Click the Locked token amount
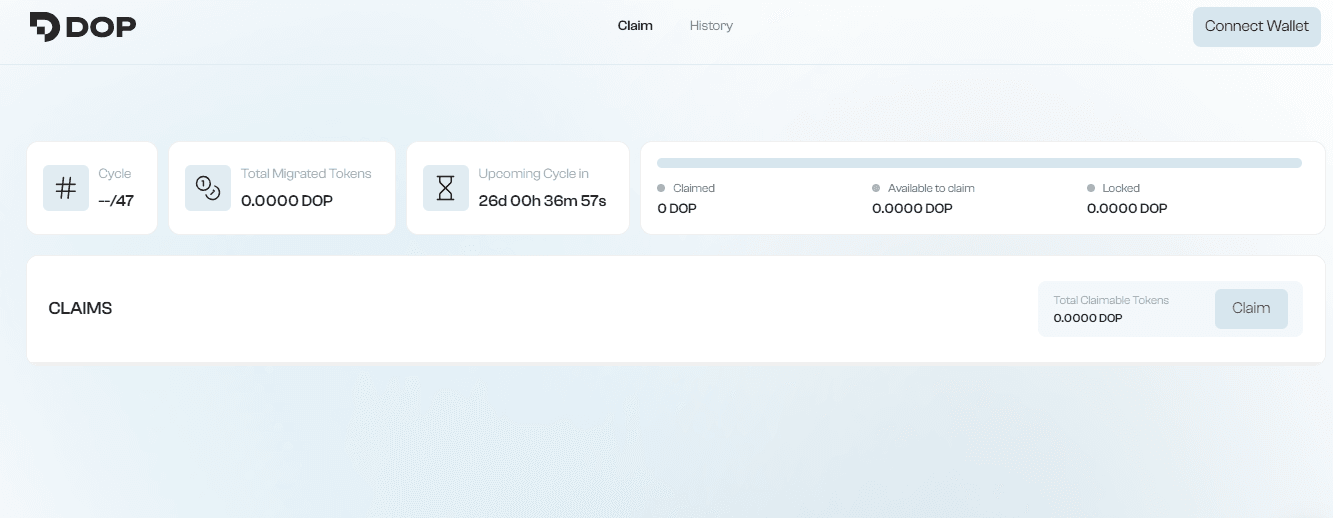Screen dimensions: 1333x518 1127,209
